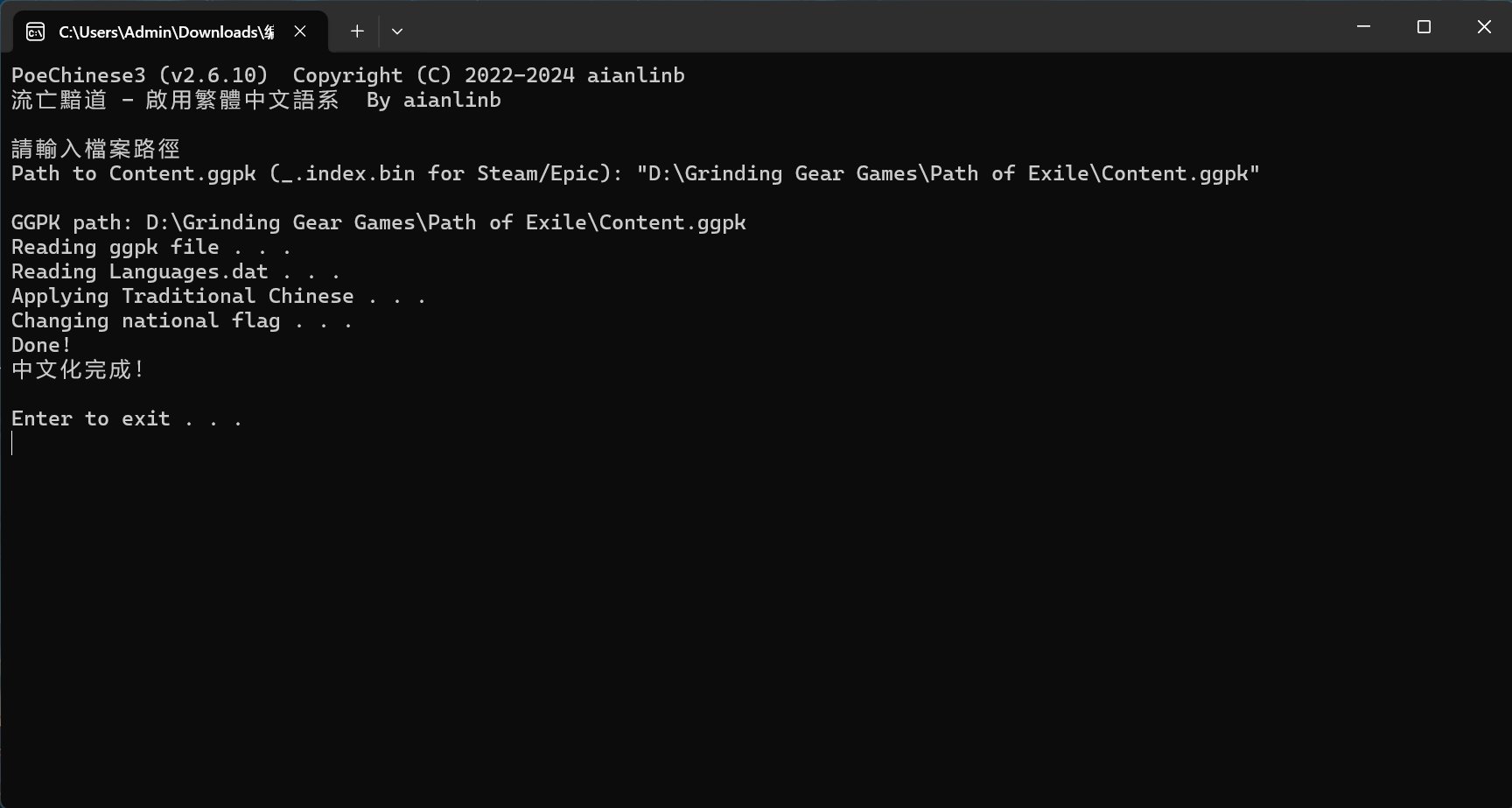Click the Changing national flag line
Viewport: 1512px width, 808px height.
click(x=181, y=320)
